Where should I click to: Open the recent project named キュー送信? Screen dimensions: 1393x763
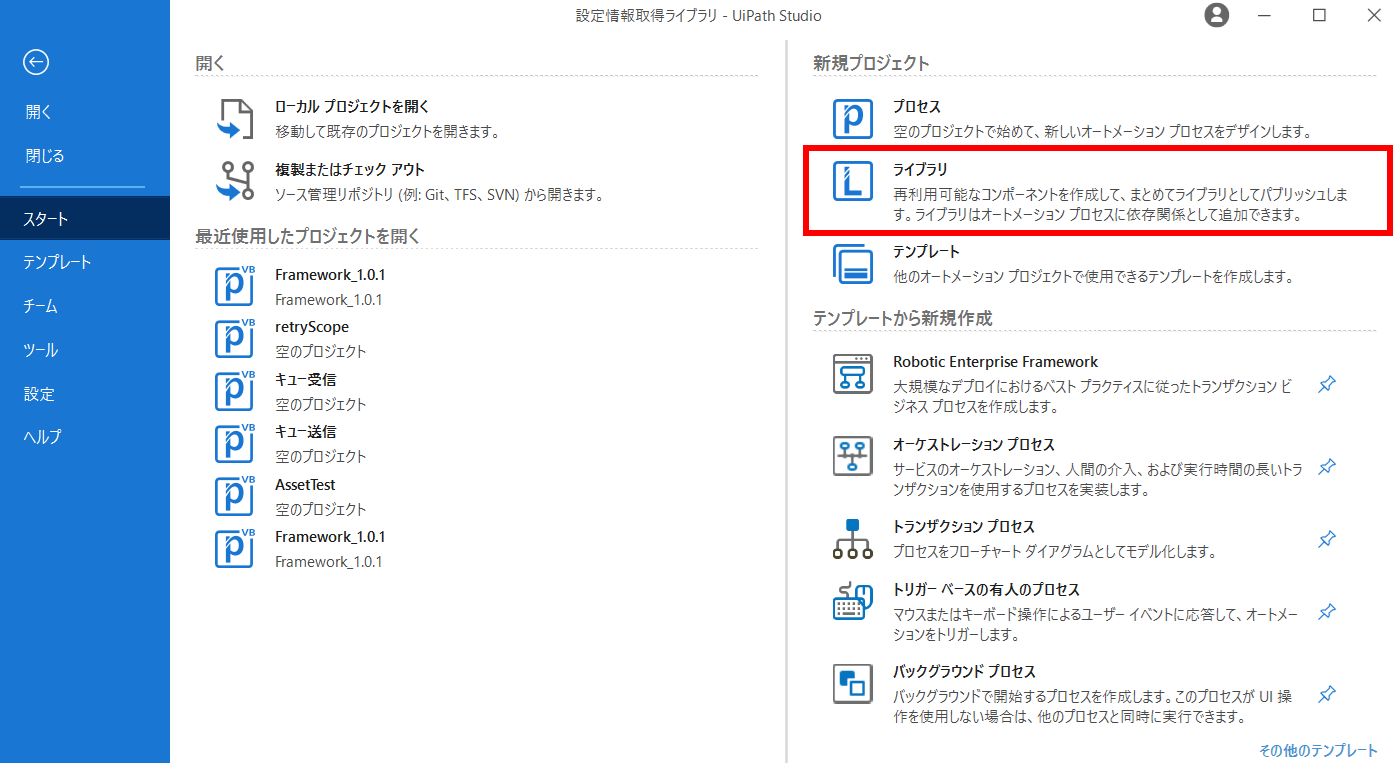306,432
